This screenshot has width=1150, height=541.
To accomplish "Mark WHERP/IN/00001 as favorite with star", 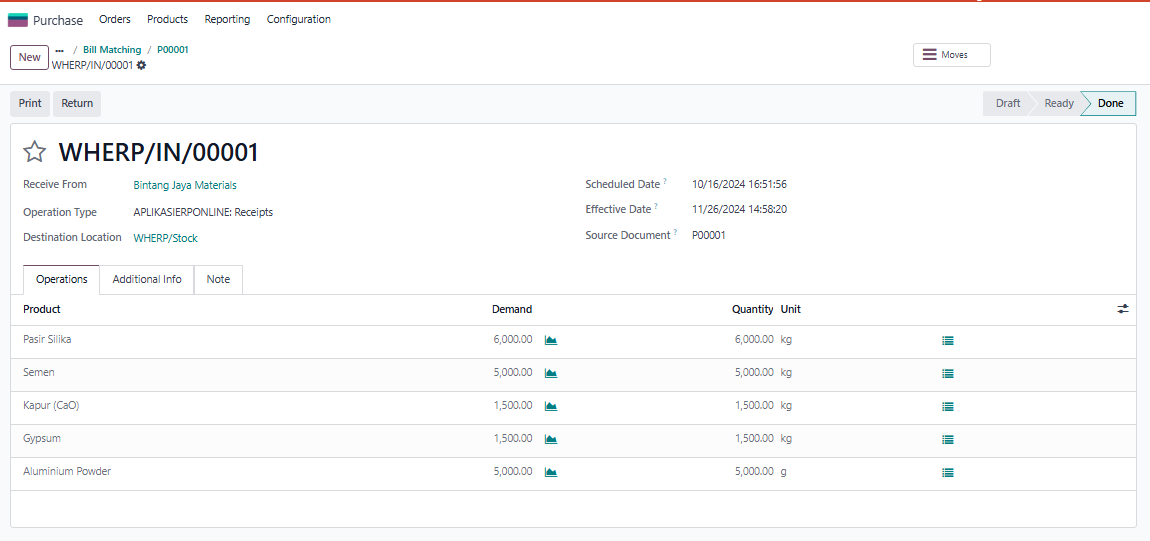I will 35,152.
